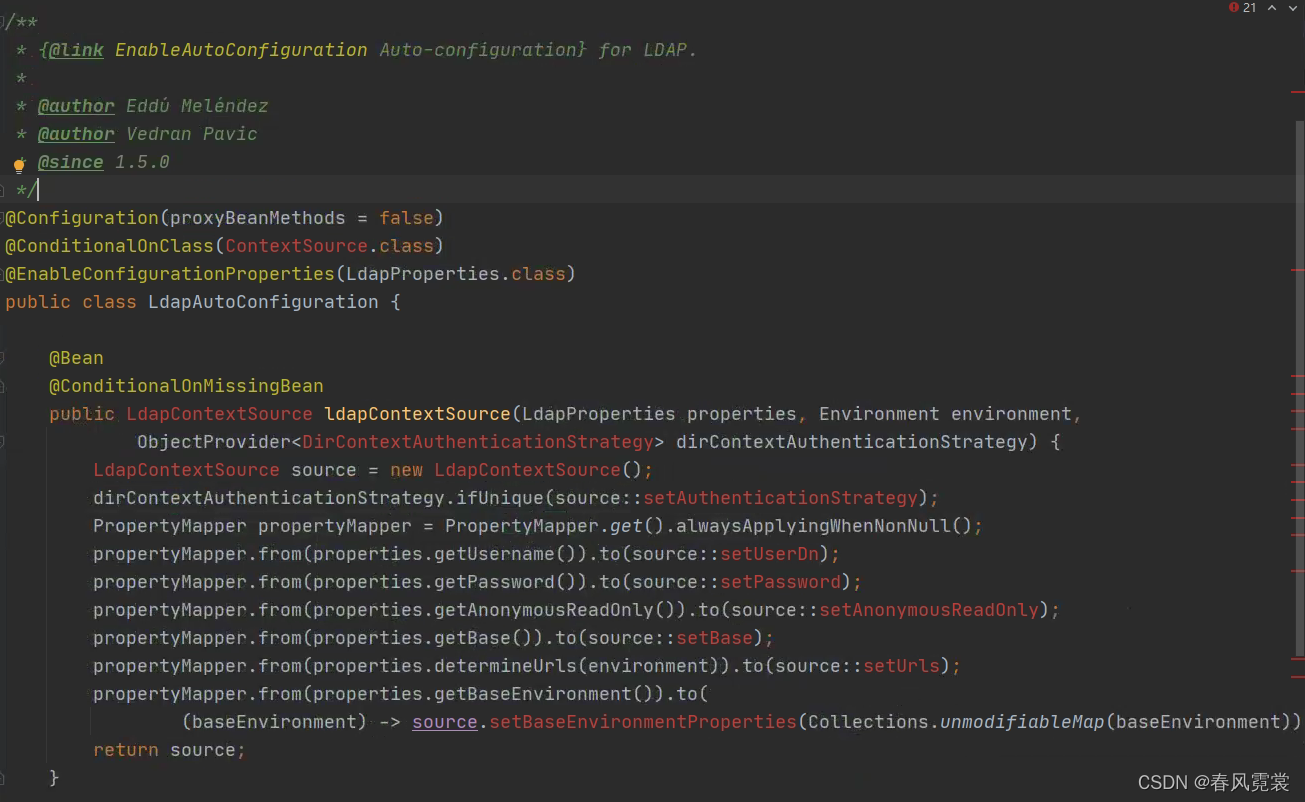Image resolution: width=1305 pixels, height=802 pixels.
Task: Click the setPassword method reference
Action: click(x=781, y=582)
